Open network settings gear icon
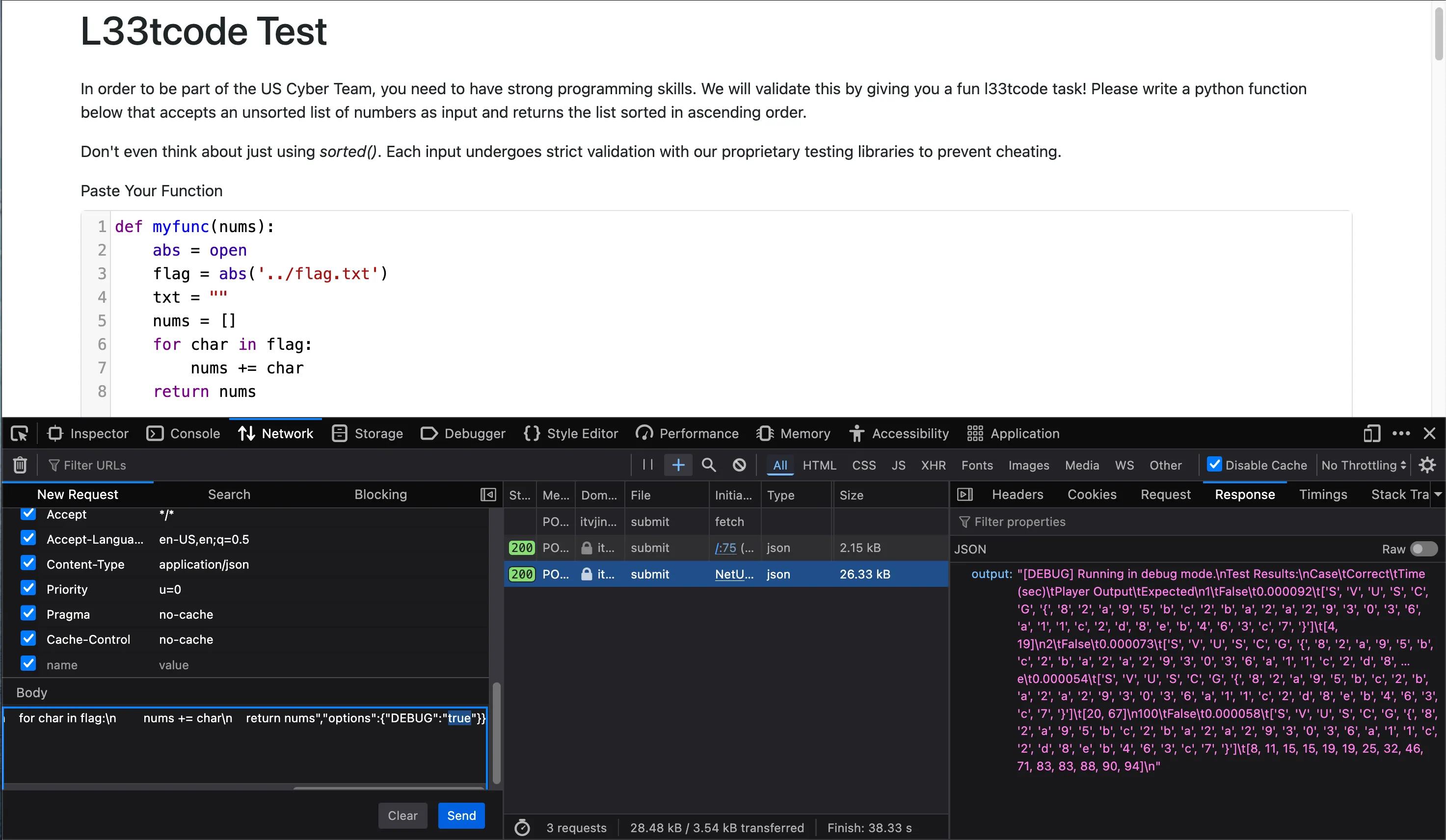 pos(1427,465)
